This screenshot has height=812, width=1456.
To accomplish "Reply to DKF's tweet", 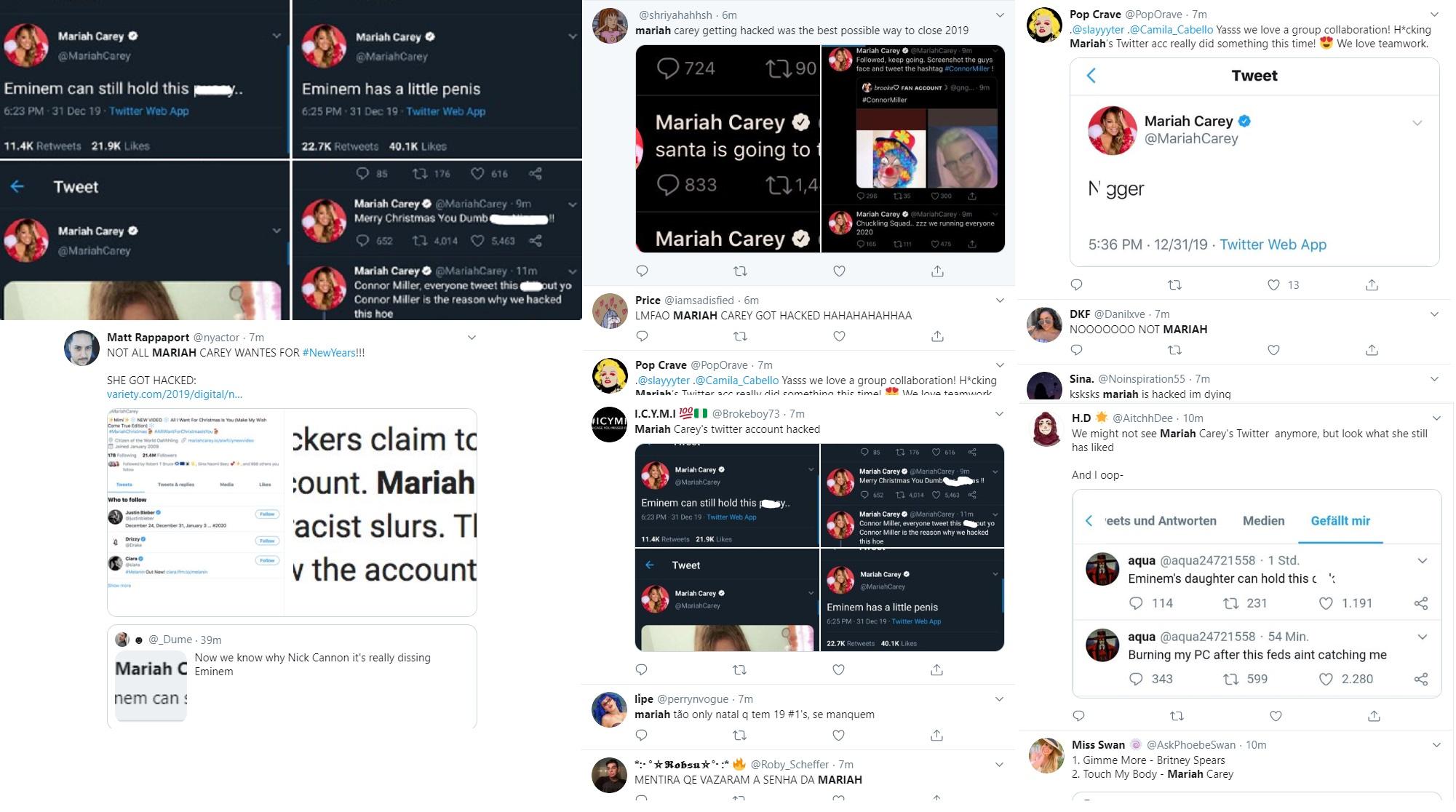I will 1077,350.
